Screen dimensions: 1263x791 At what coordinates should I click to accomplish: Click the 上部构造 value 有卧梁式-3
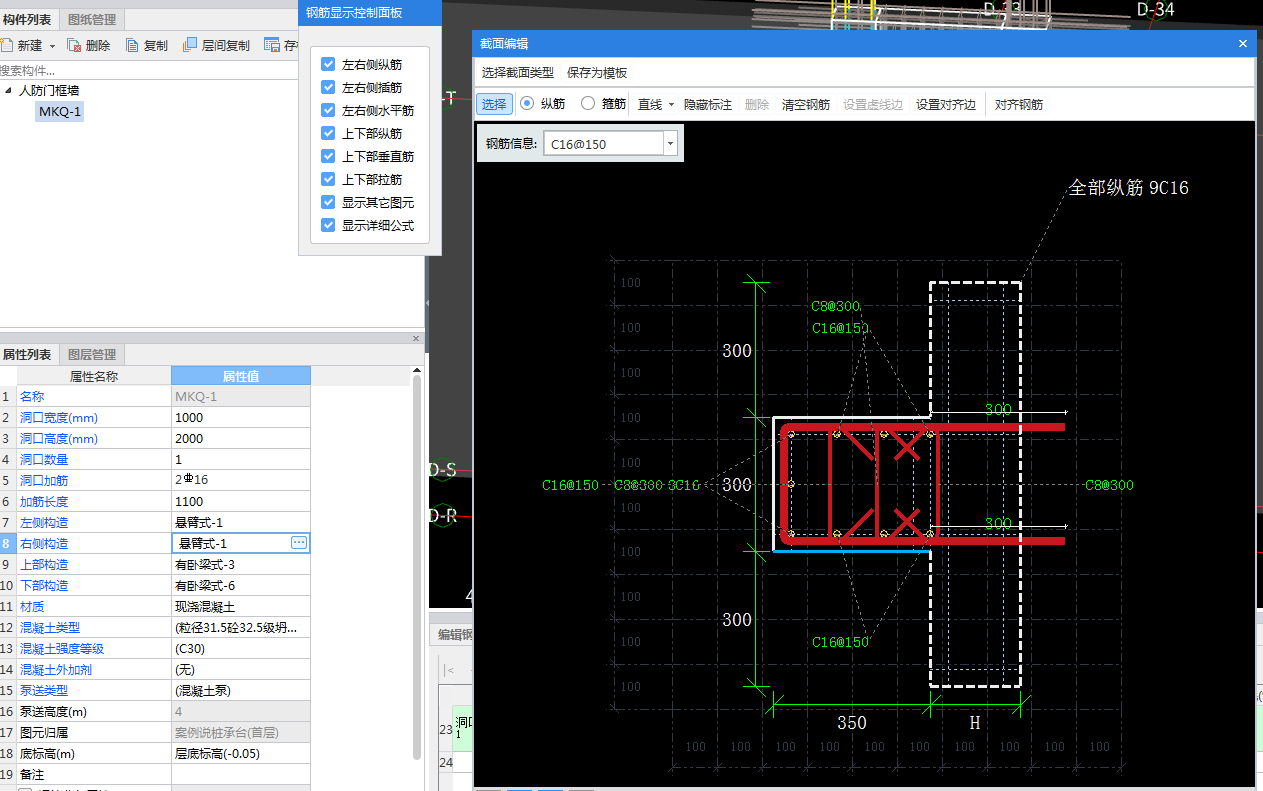[x=241, y=564]
